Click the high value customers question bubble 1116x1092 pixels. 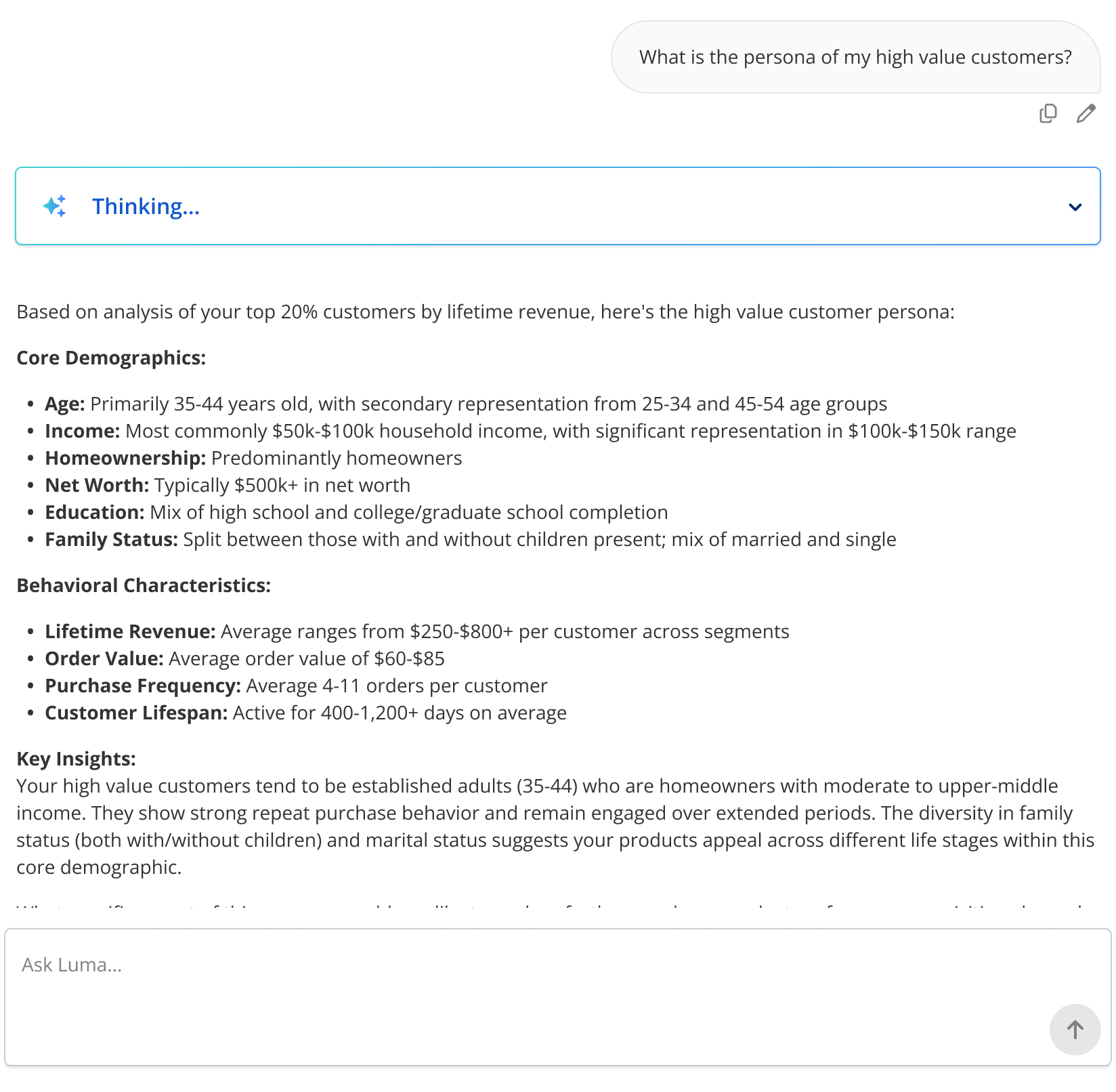click(x=855, y=57)
